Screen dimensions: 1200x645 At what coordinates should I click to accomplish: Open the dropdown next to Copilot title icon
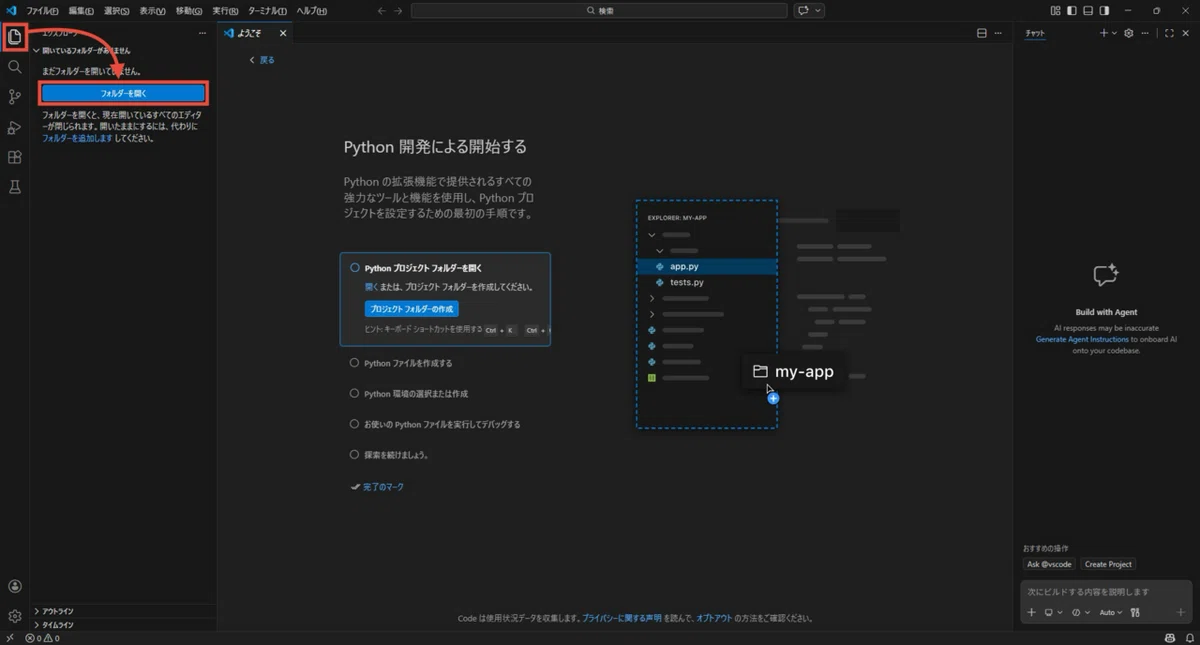pos(818,10)
